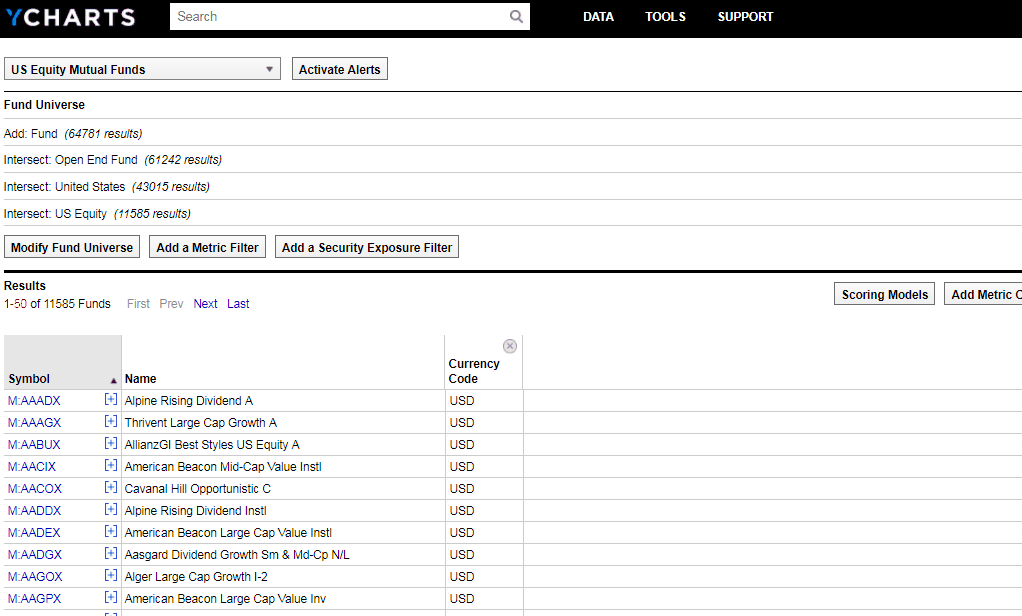The image size is (1022, 616).
Task: Click plus icon for M:AAGOX row
Action: pyautogui.click(x=111, y=576)
